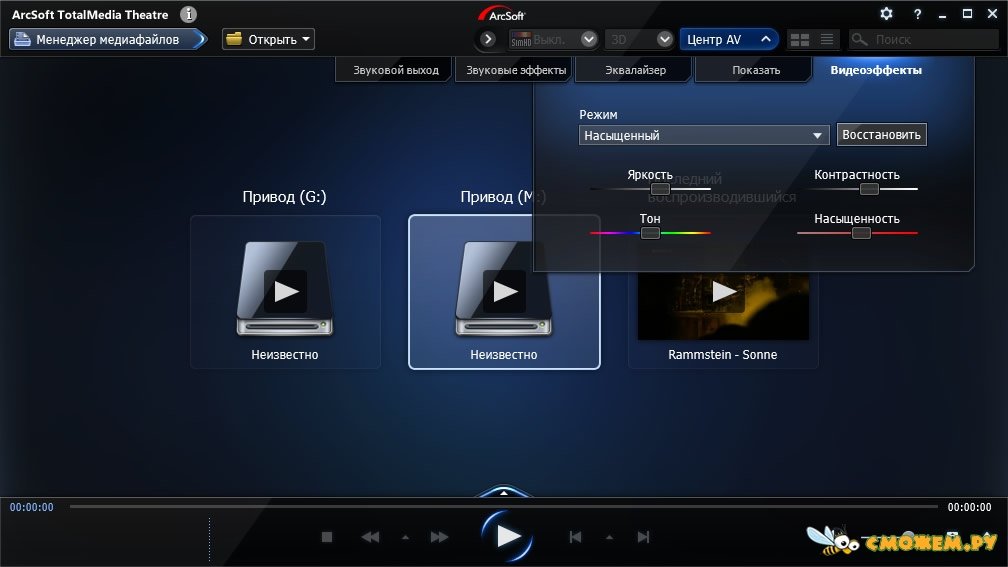Image resolution: width=1008 pixels, height=567 pixels.
Task: Click the info icon beside app title
Action: click(x=188, y=15)
